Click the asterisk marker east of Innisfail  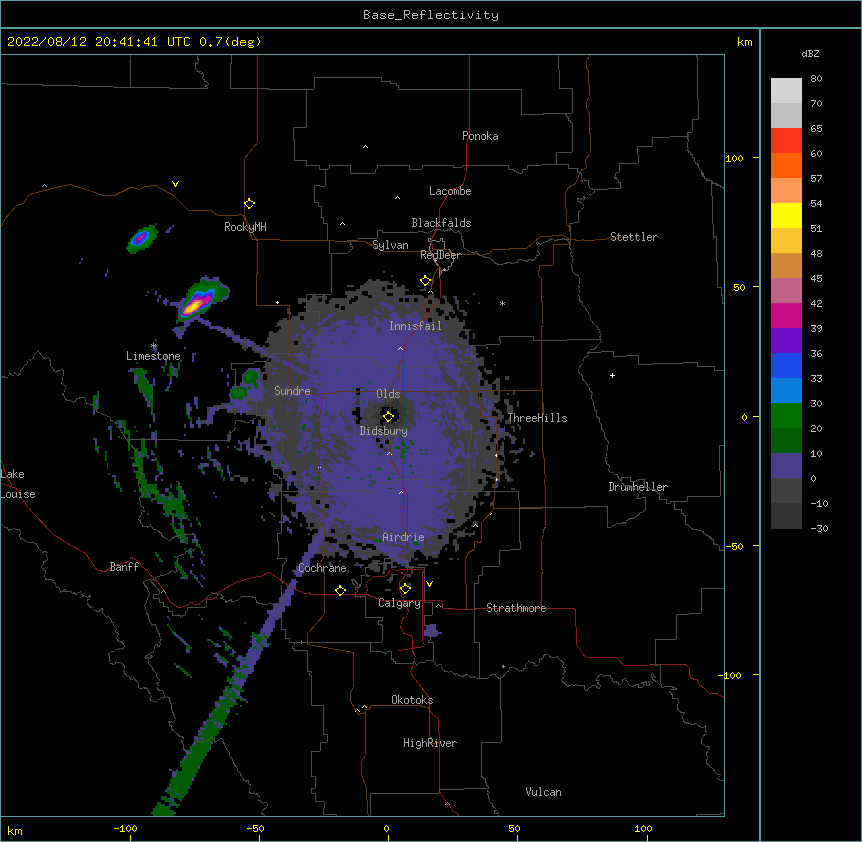coord(502,303)
